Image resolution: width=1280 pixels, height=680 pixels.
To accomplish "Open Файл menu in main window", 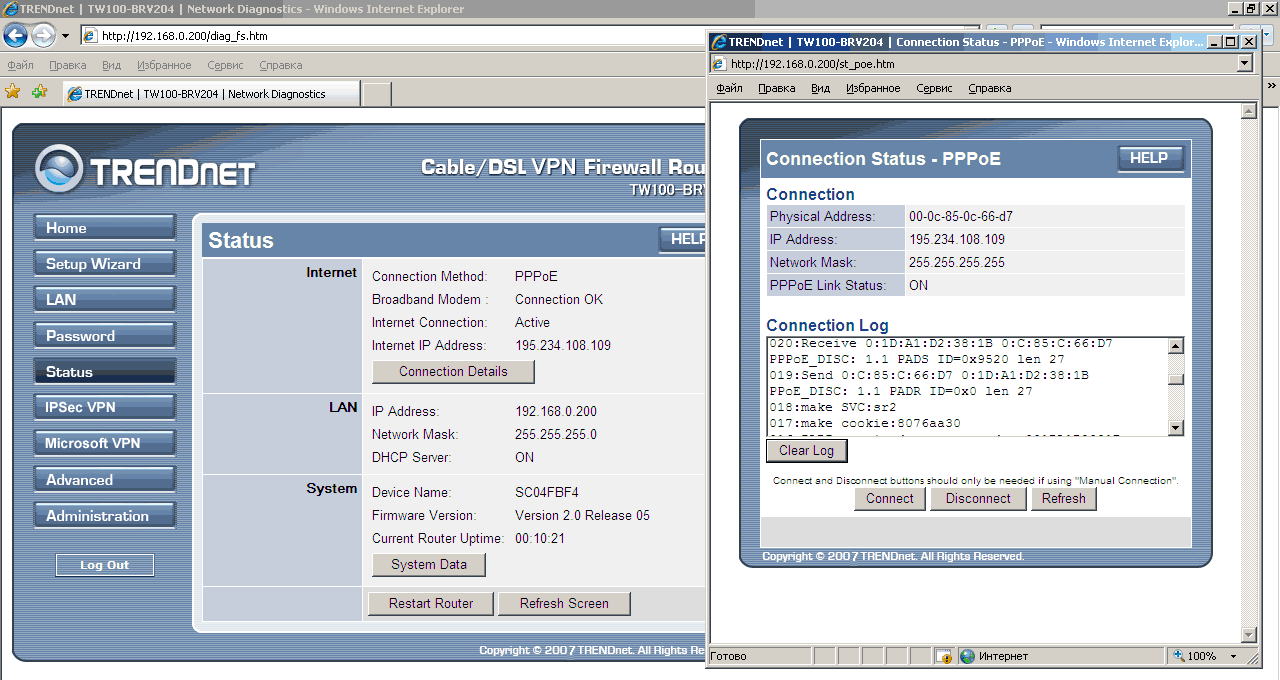I will tap(20, 65).
